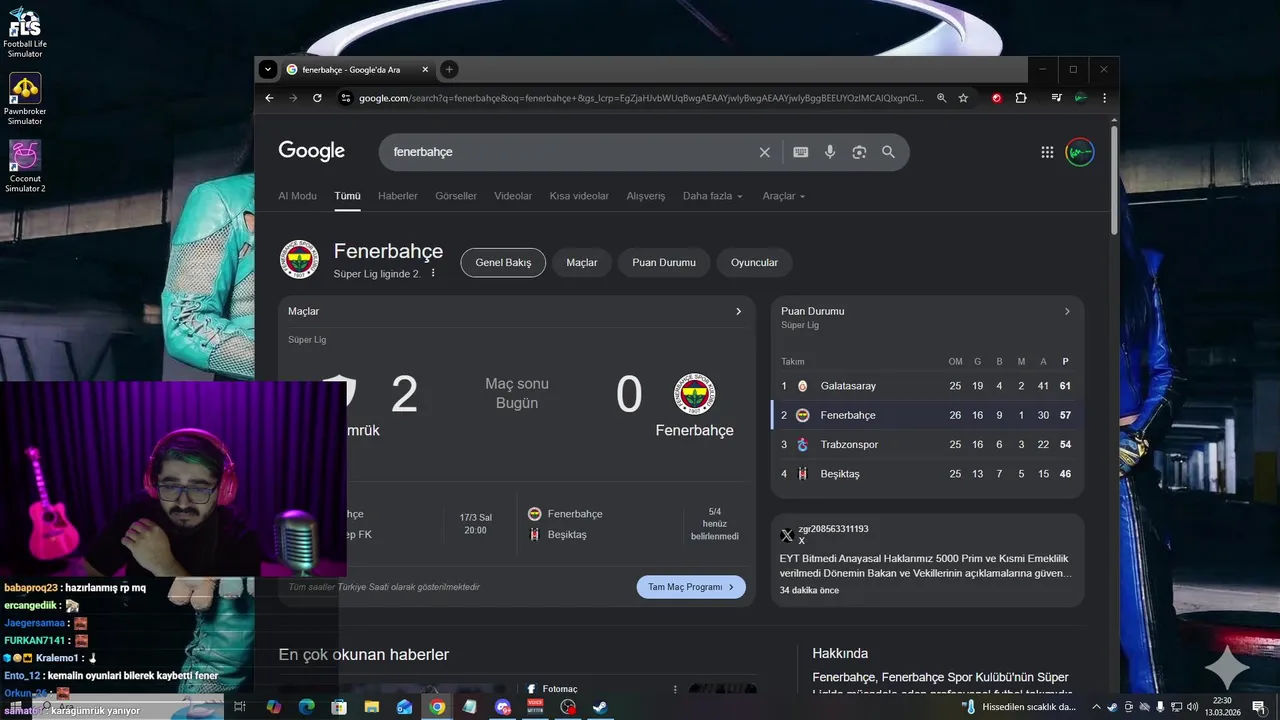Click the Google logo
The height and width of the screenshot is (720, 1280).
[x=312, y=151]
